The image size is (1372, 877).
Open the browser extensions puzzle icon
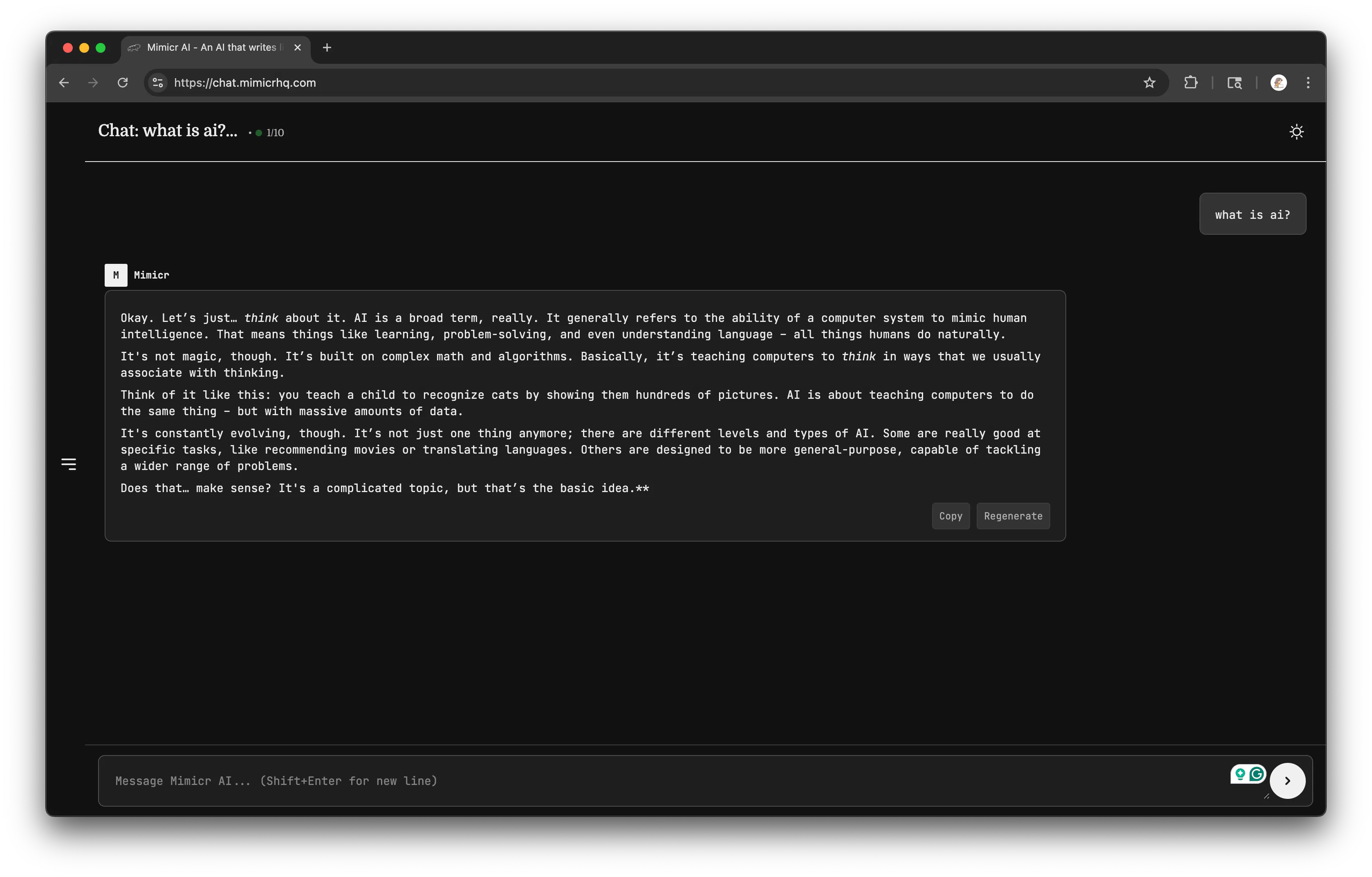[x=1190, y=83]
